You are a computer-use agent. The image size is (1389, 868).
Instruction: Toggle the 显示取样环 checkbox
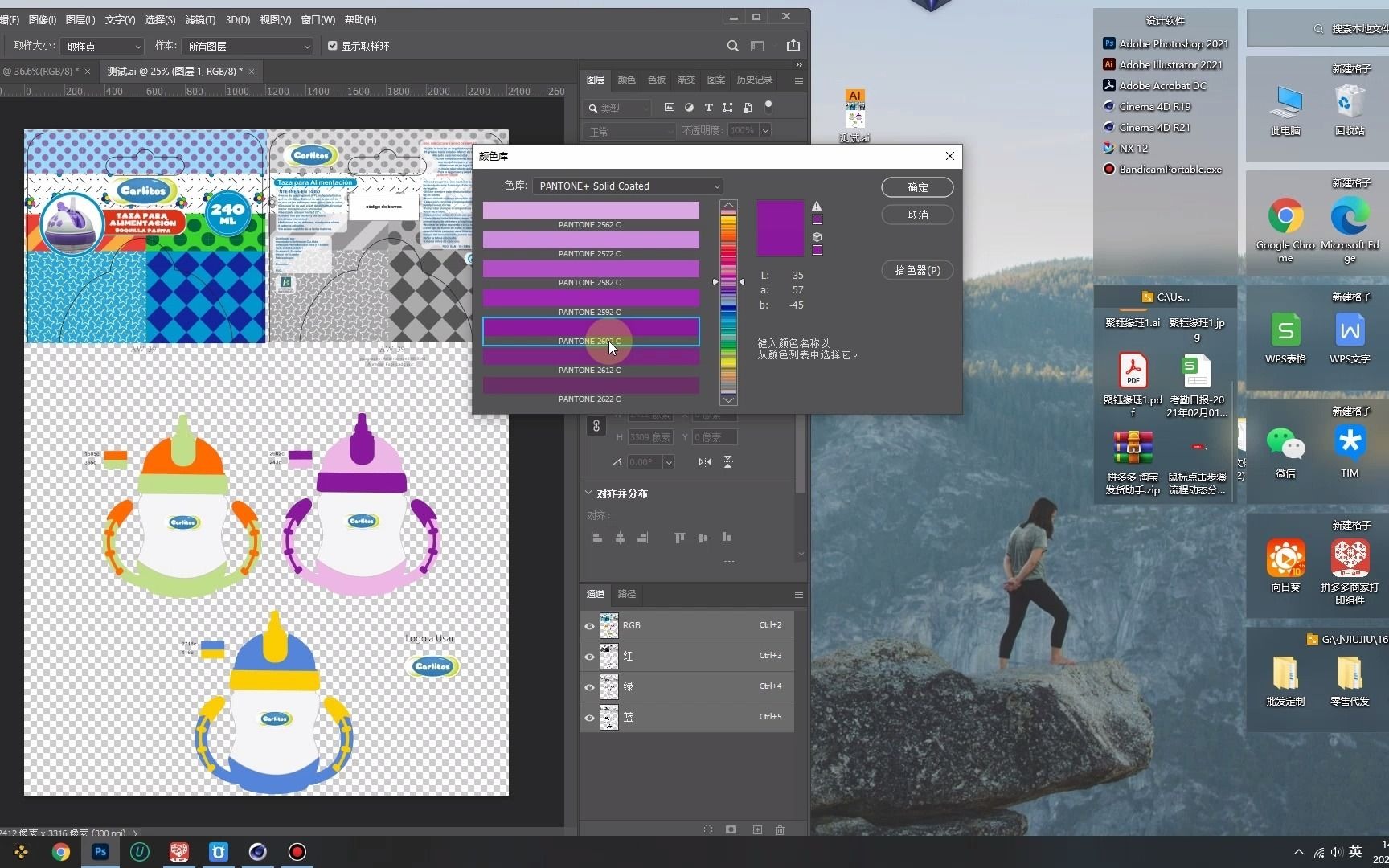333,46
